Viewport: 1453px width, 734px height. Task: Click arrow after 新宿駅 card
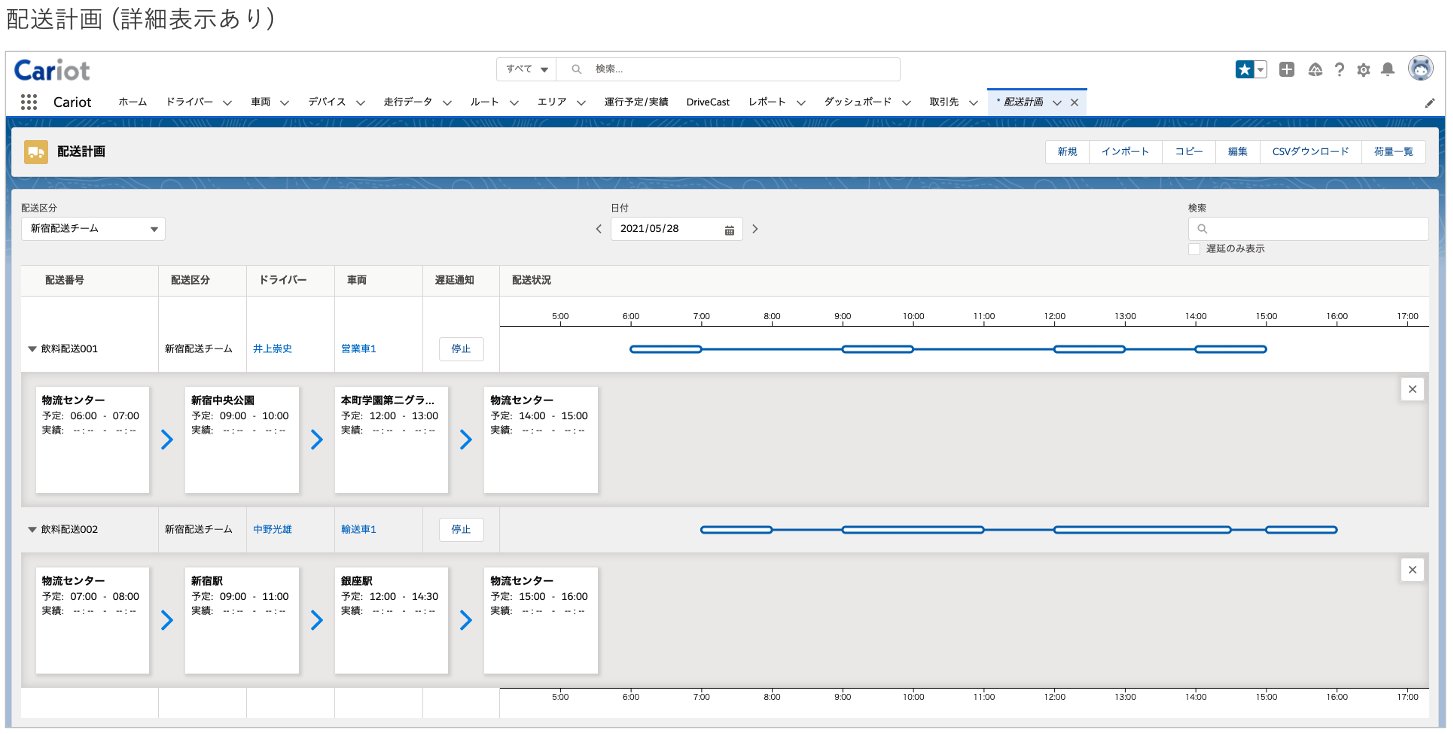click(317, 620)
